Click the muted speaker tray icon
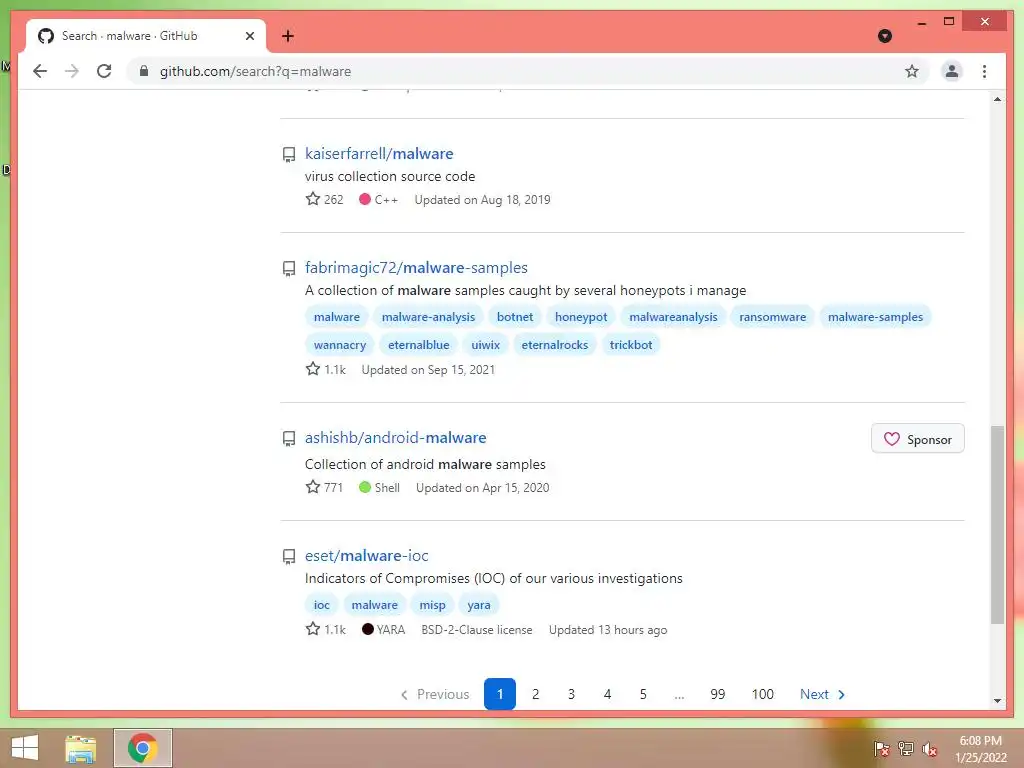Image resolution: width=1024 pixels, height=768 pixels. (929, 749)
